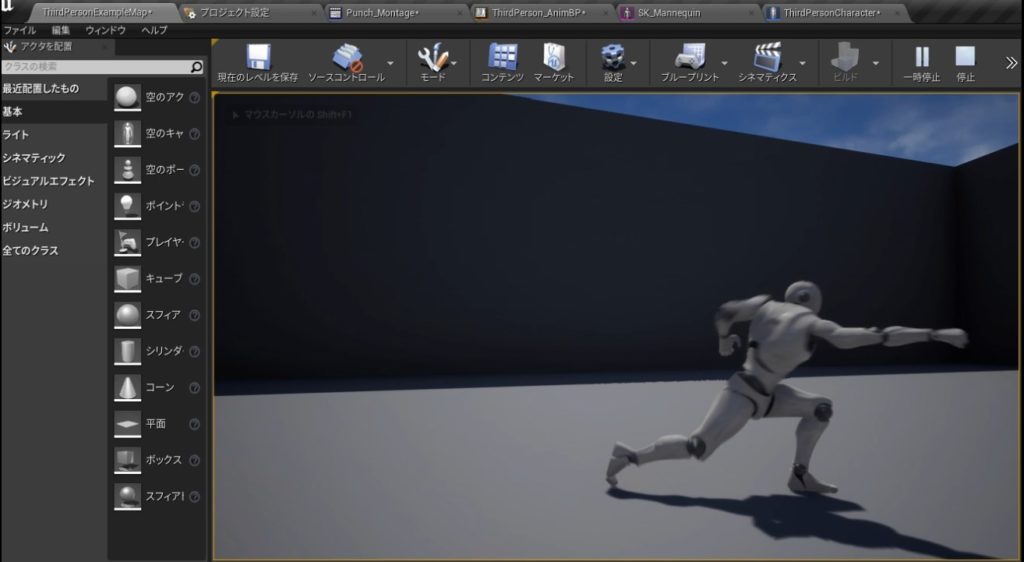The image size is (1024, 562).
Task: Choose ジオメトリ category
Action: (25, 204)
